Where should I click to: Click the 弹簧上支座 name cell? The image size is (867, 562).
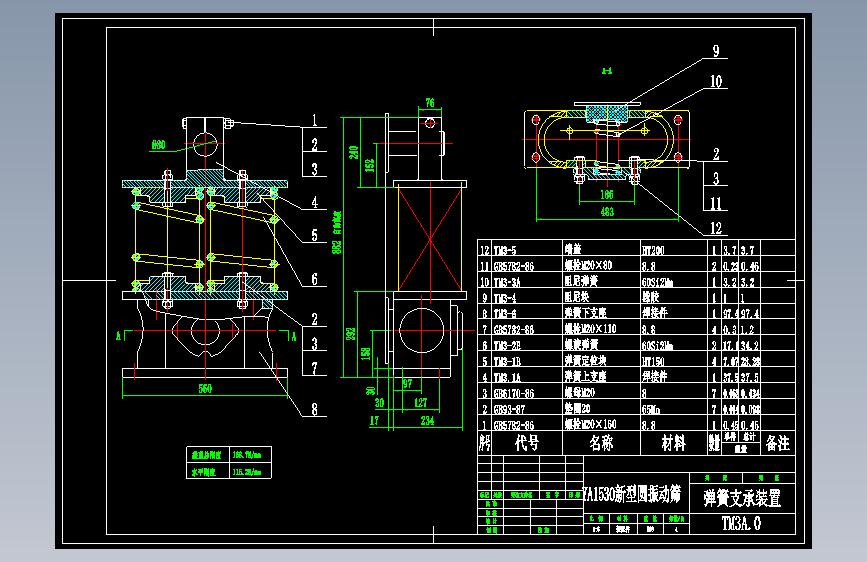point(586,377)
